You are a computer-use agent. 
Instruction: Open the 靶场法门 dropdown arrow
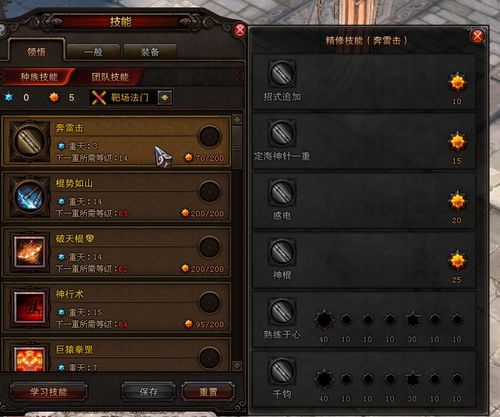click(165, 98)
